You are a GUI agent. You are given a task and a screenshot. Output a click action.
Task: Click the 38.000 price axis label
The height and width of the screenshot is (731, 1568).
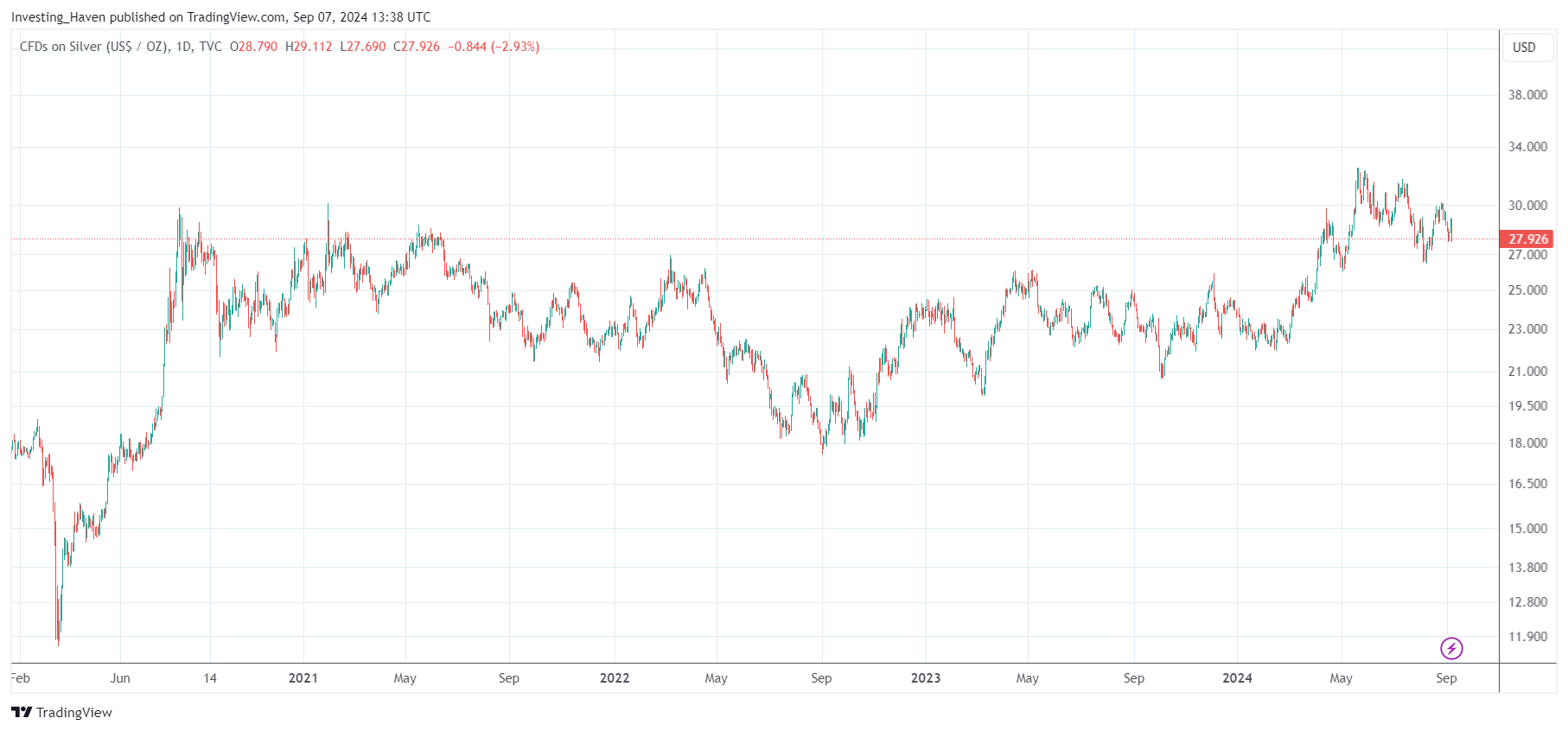(x=1527, y=95)
